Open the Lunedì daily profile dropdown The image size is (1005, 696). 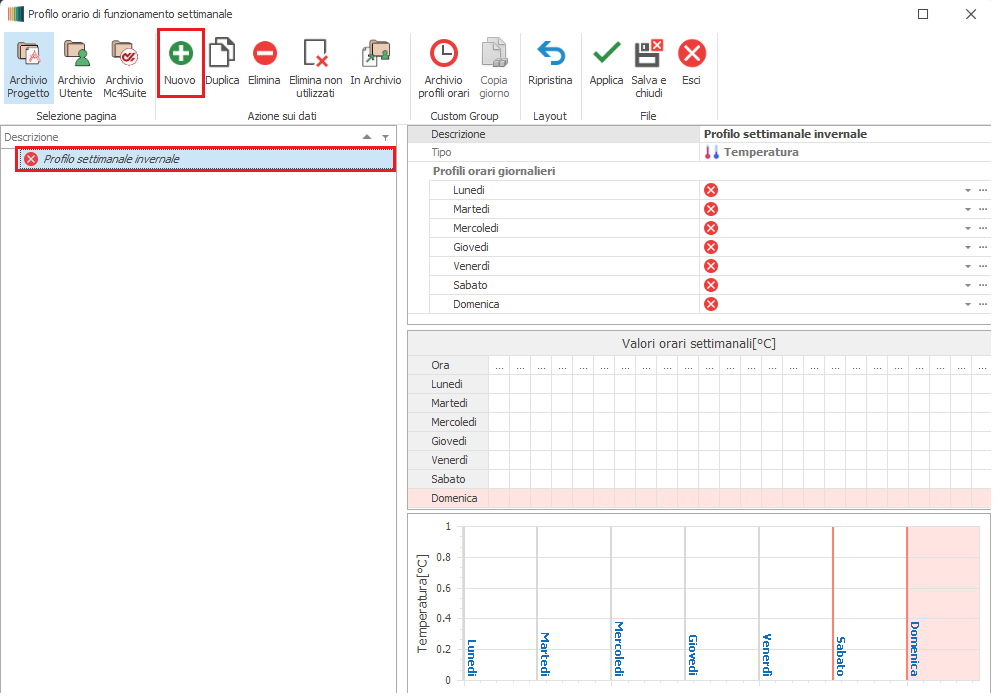[x=967, y=190]
